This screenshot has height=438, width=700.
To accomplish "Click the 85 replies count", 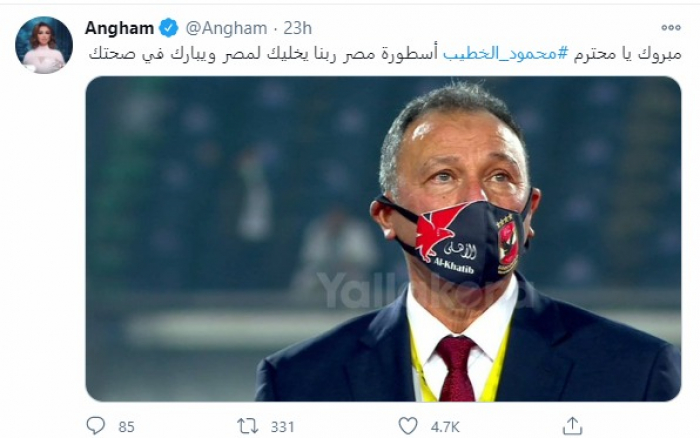I will click(x=126, y=427).
